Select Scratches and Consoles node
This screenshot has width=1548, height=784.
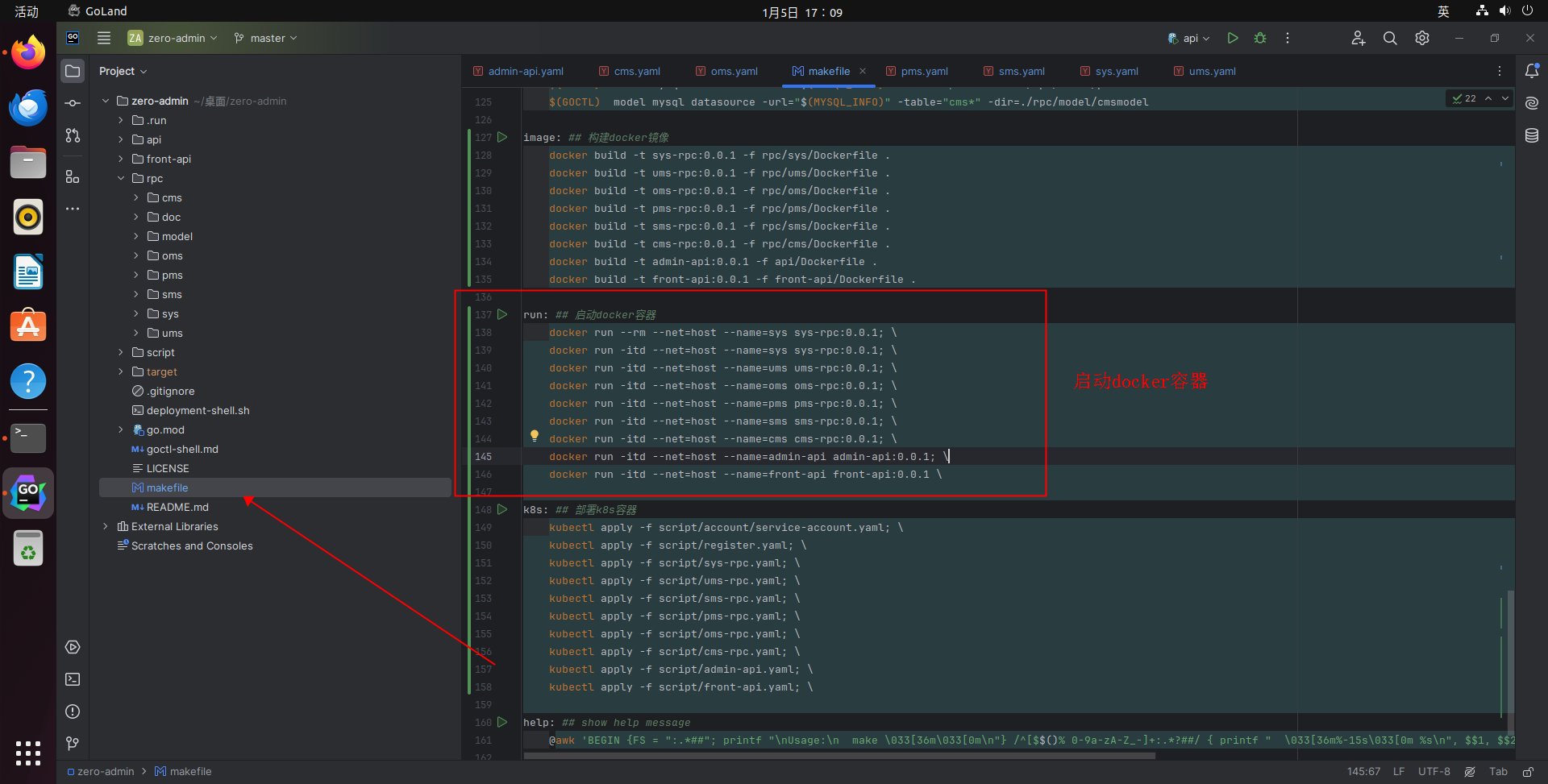192,545
